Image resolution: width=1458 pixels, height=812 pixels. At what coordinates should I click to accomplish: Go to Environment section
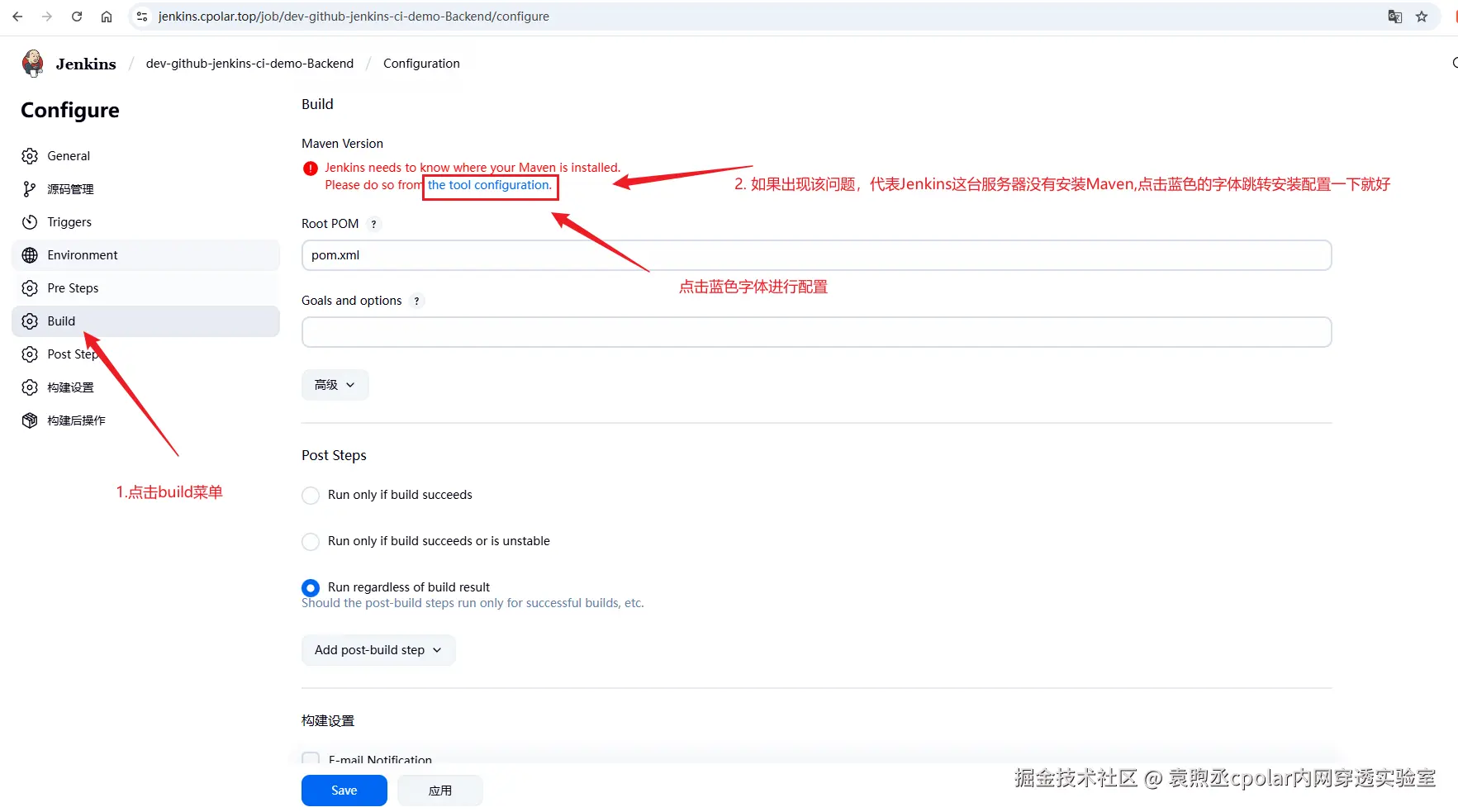(x=145, y=255)
